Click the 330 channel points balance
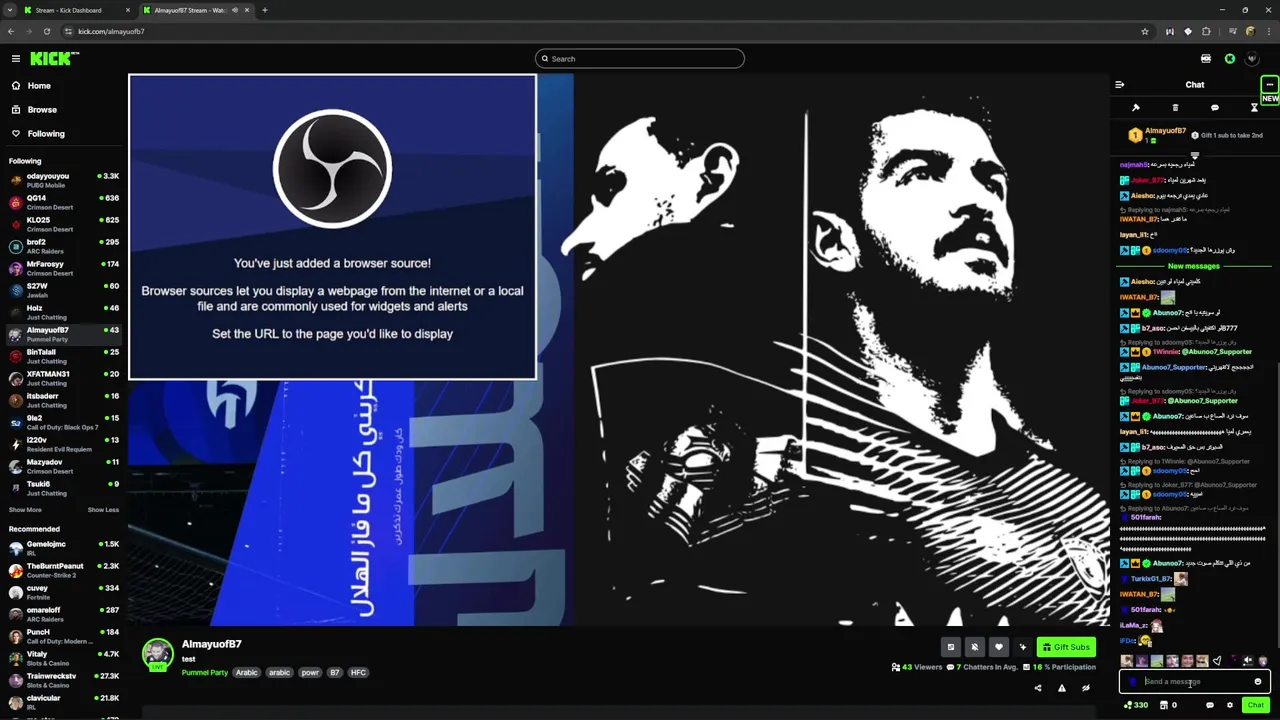The height and width of the screenshot is (720, 1280). 1136,705
